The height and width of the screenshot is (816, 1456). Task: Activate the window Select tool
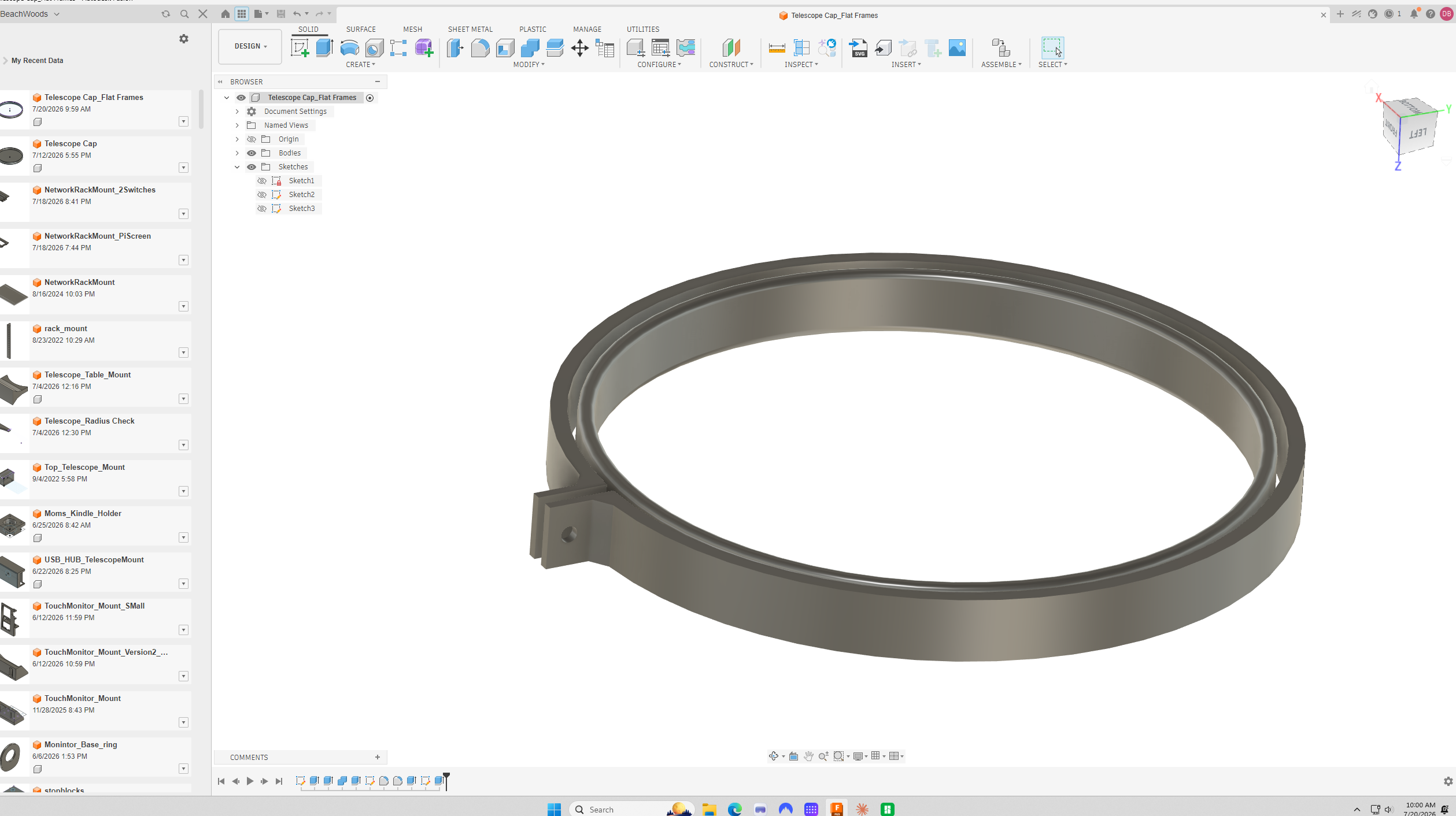(1052, 48)
